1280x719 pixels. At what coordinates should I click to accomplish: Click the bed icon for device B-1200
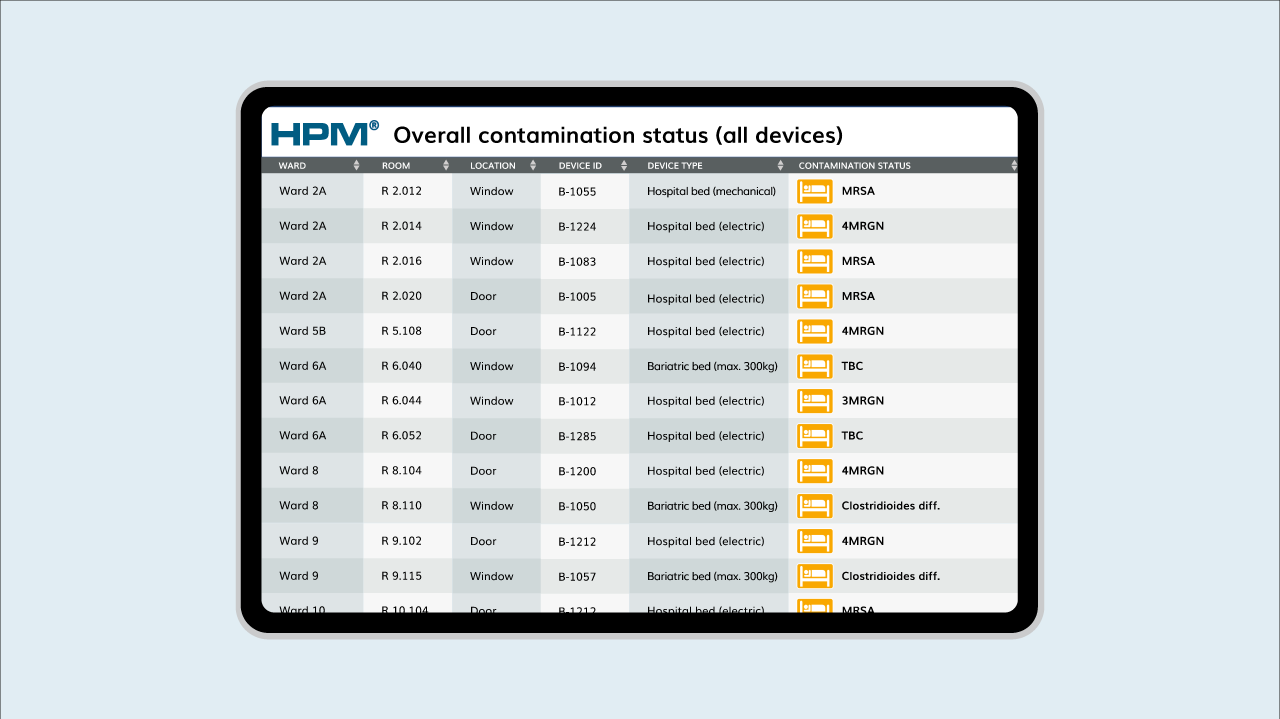point(814,471)
